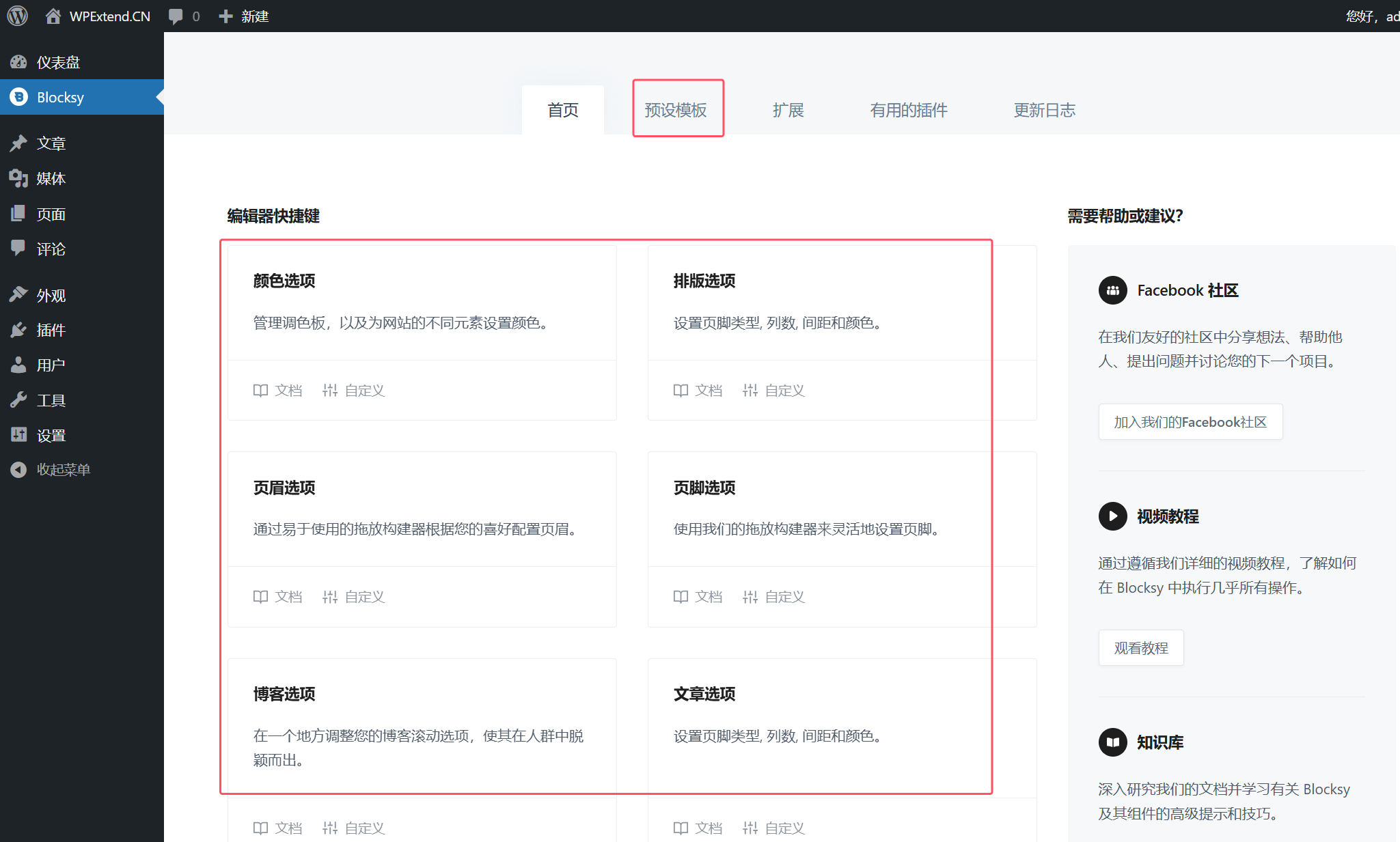Open the WPExtend.CN site home link
The width and height of the screenshot is (1400, 842).
point(98,16)
